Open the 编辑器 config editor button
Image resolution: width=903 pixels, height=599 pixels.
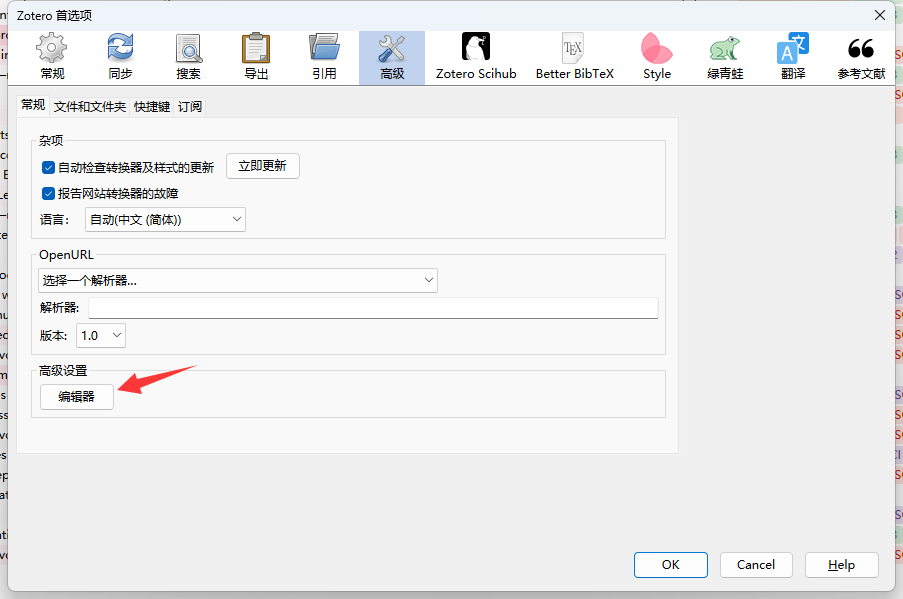click(x=77, y=397)
